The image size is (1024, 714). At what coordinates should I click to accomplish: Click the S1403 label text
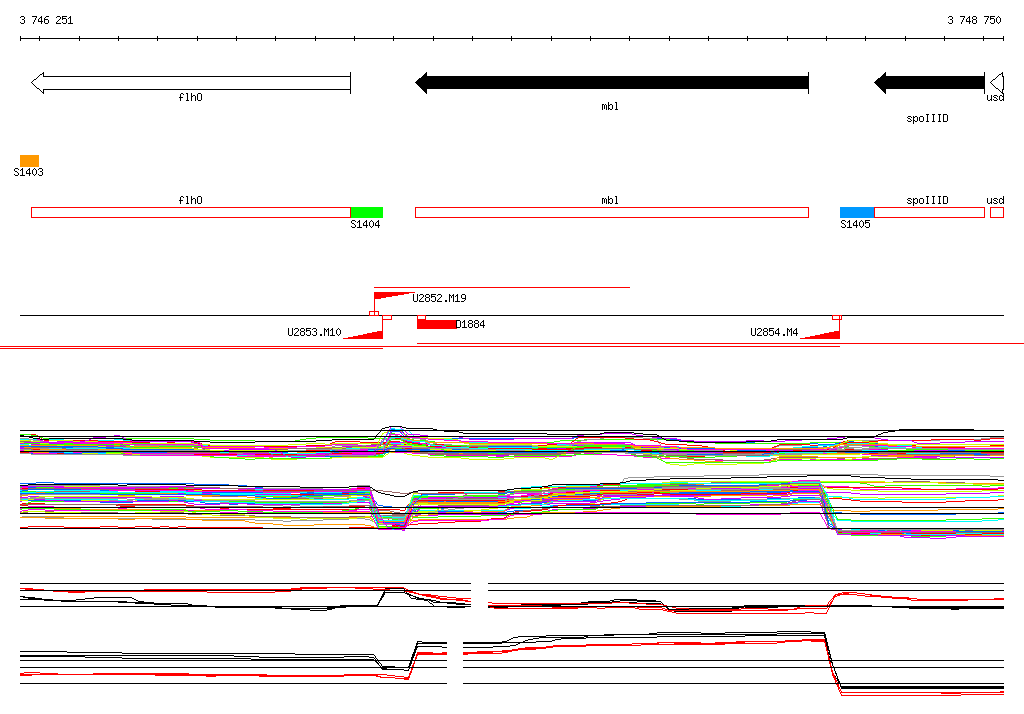pyautogui.click(x=29, y=172)
